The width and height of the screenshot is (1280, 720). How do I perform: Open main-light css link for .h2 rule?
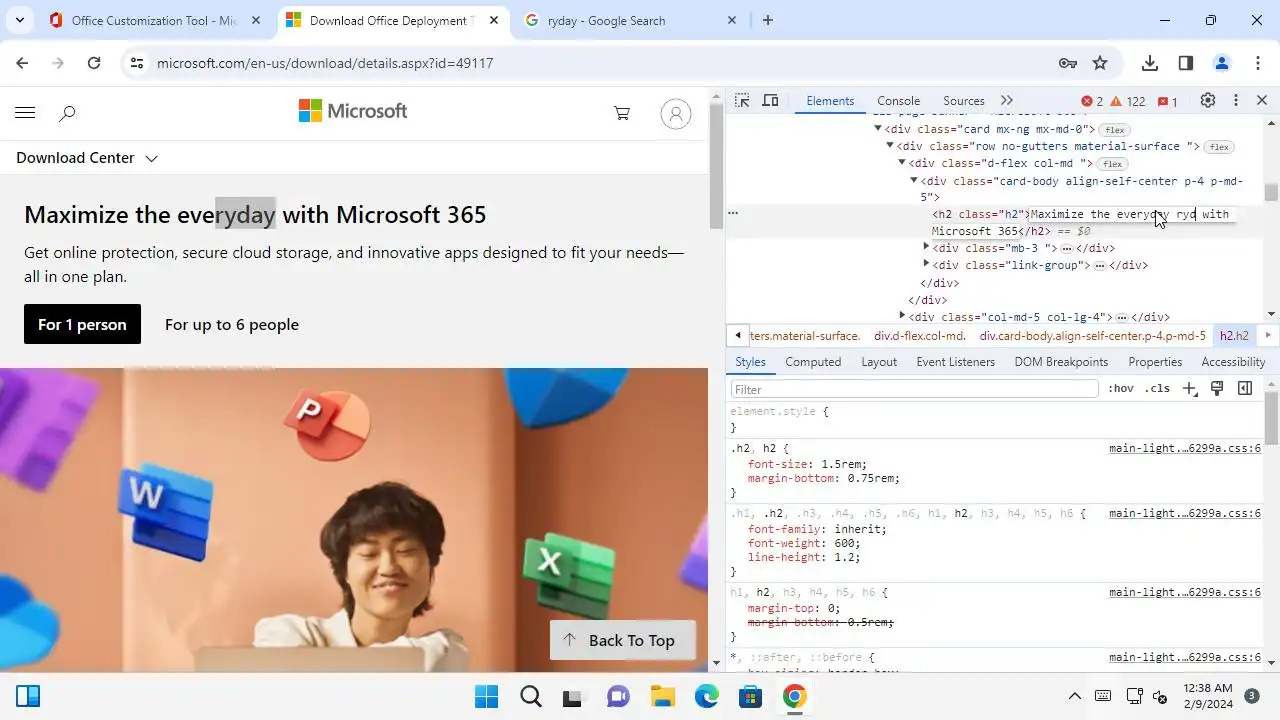pos(1185,448)
